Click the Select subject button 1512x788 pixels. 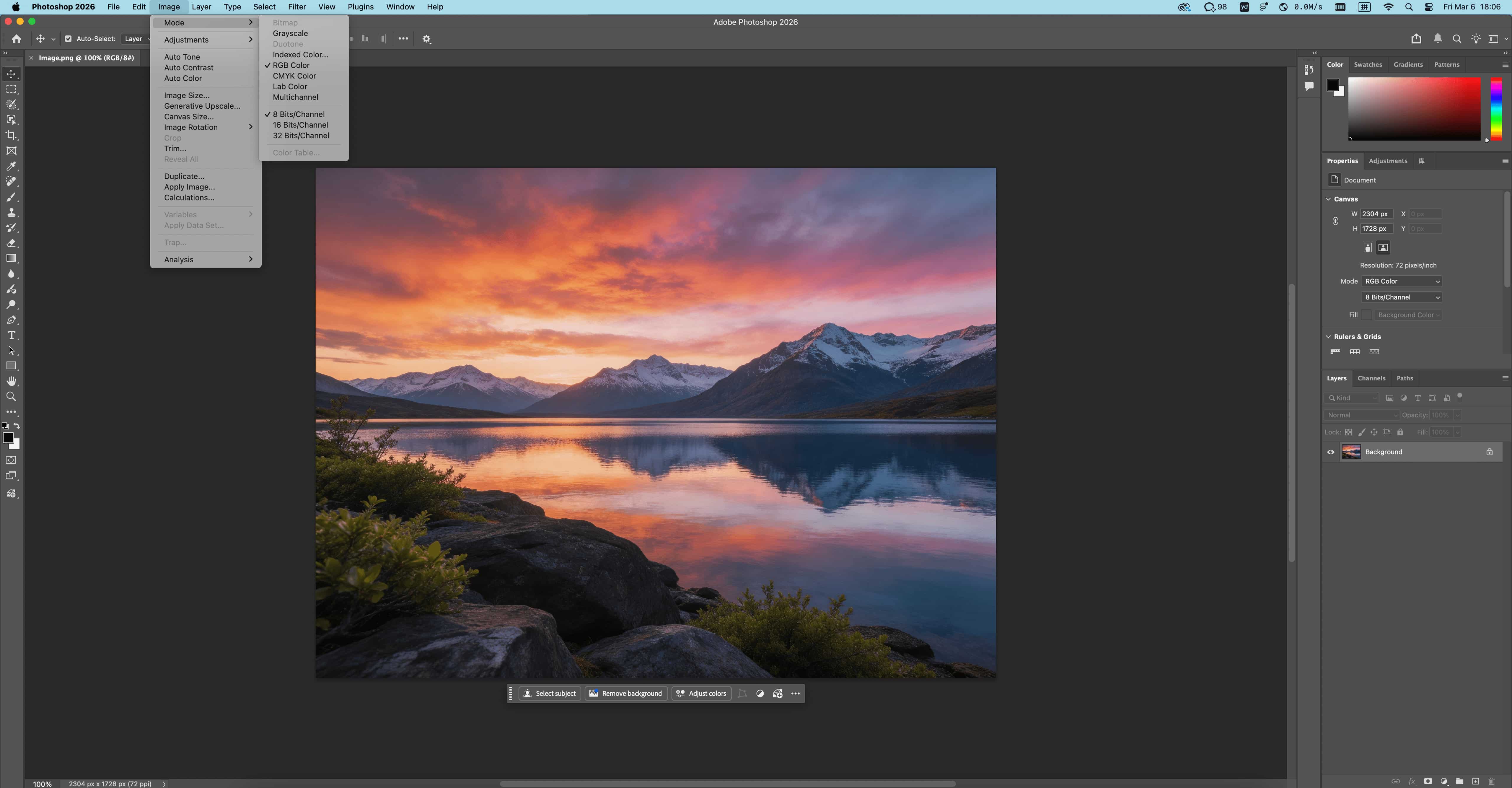[549, 693]
